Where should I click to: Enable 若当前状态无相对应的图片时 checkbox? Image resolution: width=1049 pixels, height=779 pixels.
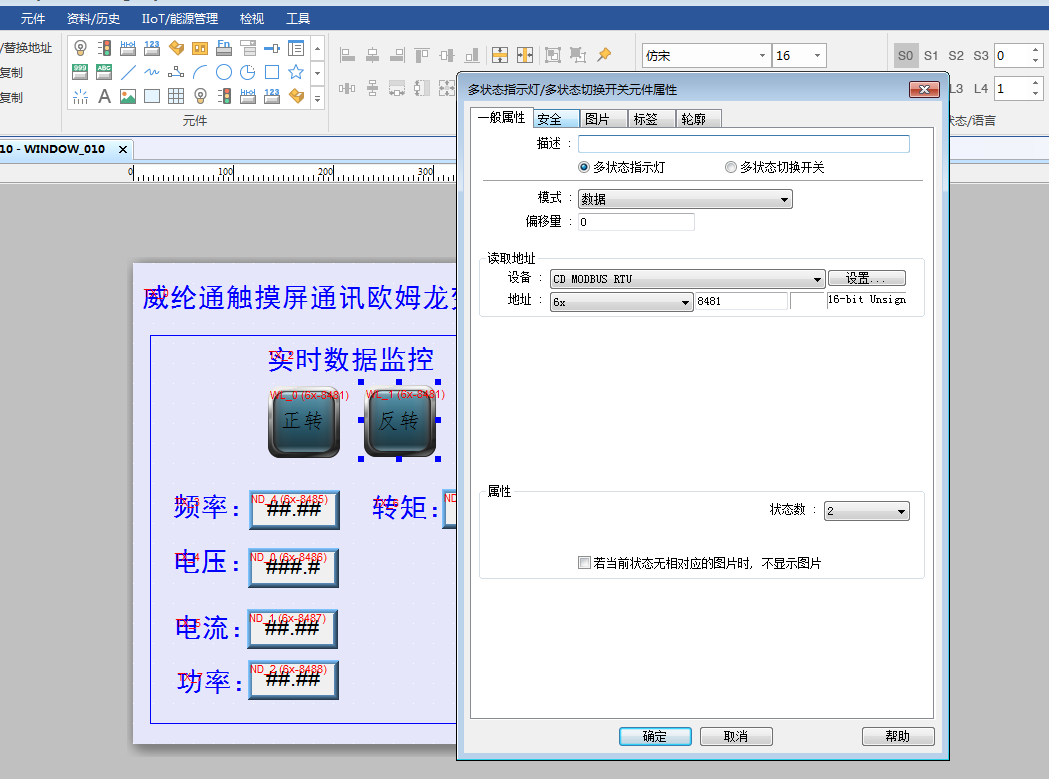(x=585, y=563)
